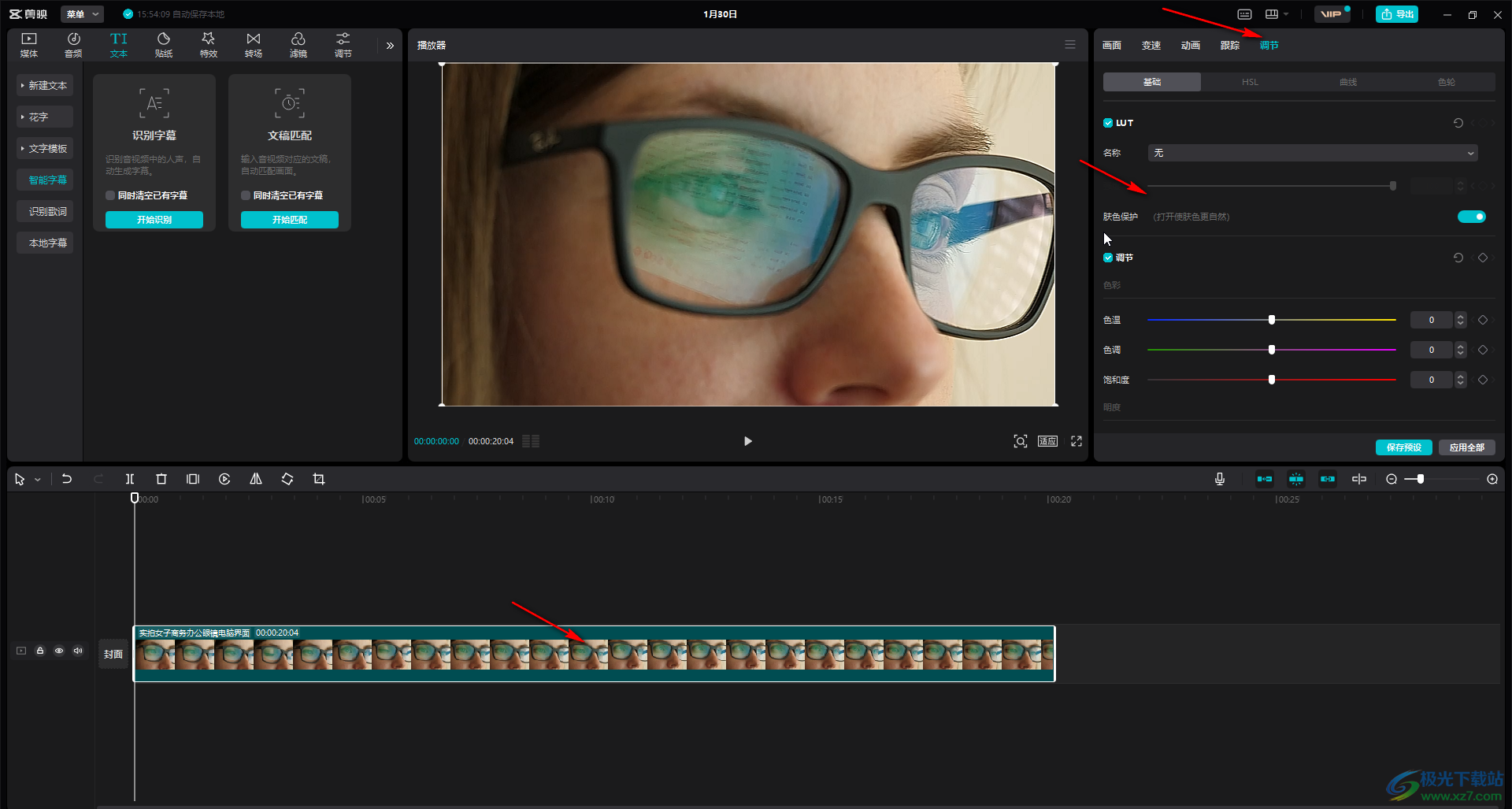The height and width of the screenshot is (809, 1512).
Task: Open the 贴纸 stickers panel
Action: (x=164, y=45)
